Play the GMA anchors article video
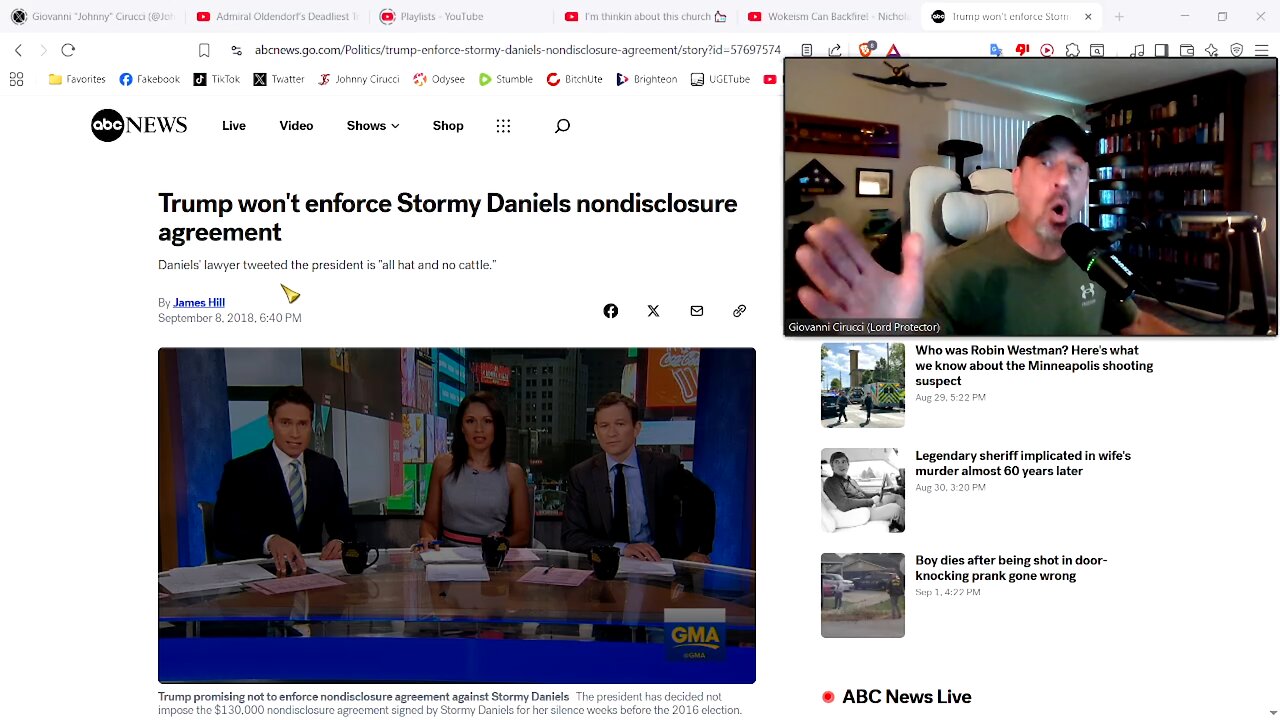The image size is (1280, 720). click(x=457, y=515)
